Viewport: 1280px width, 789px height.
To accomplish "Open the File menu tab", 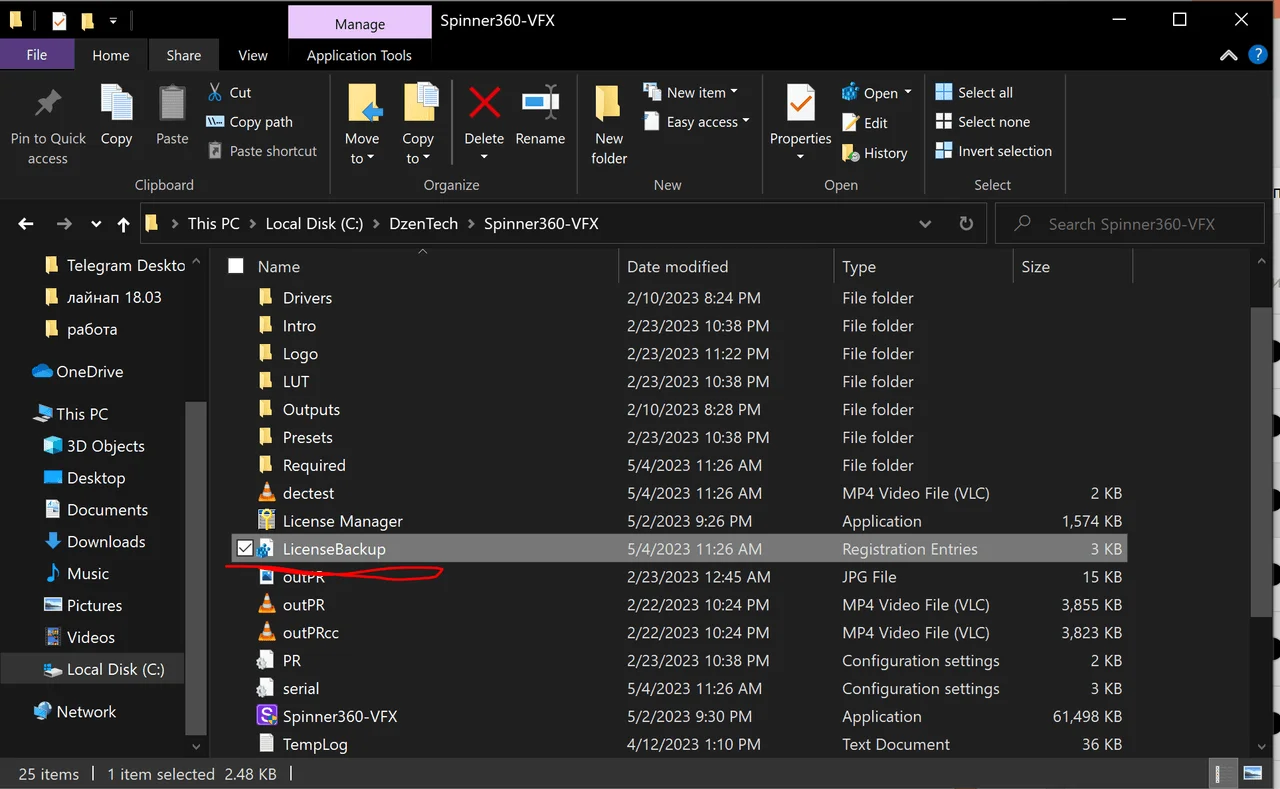I will pos(37,55).
